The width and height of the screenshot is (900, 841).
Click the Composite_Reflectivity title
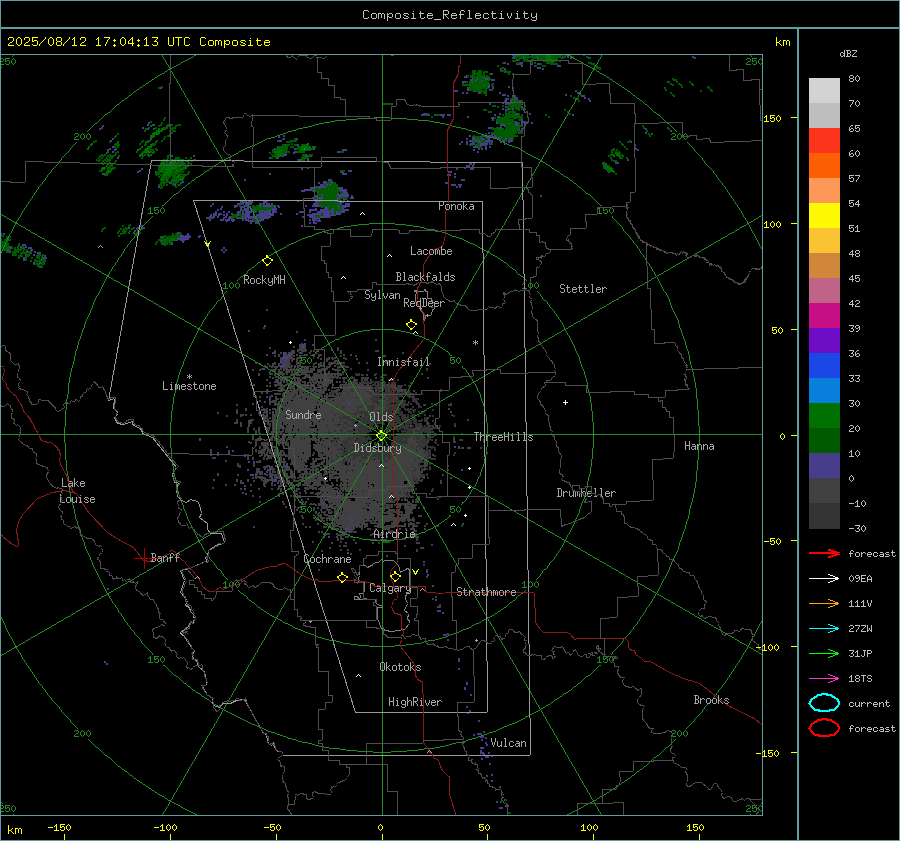tap(449, 15)
